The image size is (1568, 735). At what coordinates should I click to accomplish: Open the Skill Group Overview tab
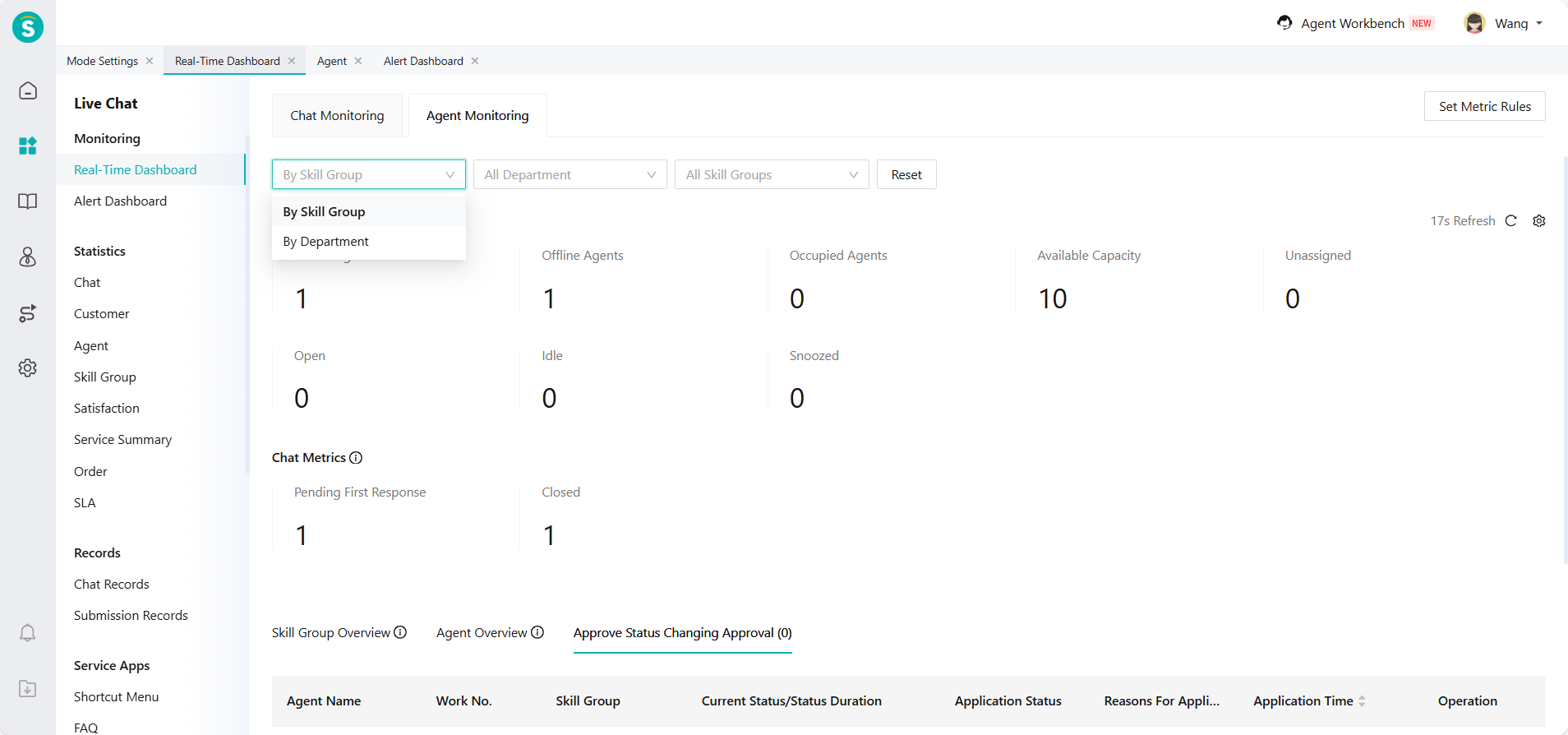(331, 632)
